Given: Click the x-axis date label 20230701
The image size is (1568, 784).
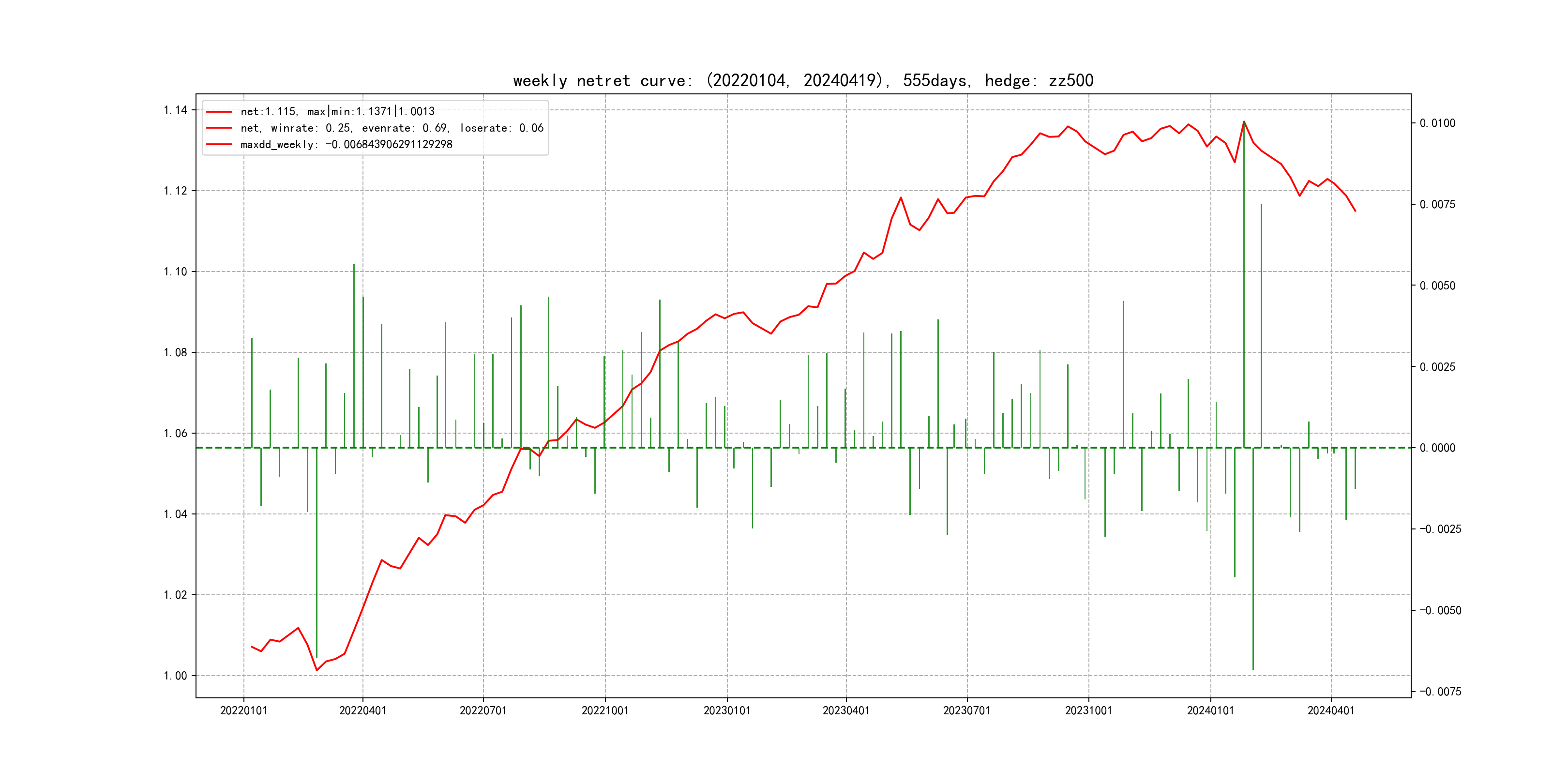Looking at the screenshot, I should pyautogui.click(x=966, y=710).
